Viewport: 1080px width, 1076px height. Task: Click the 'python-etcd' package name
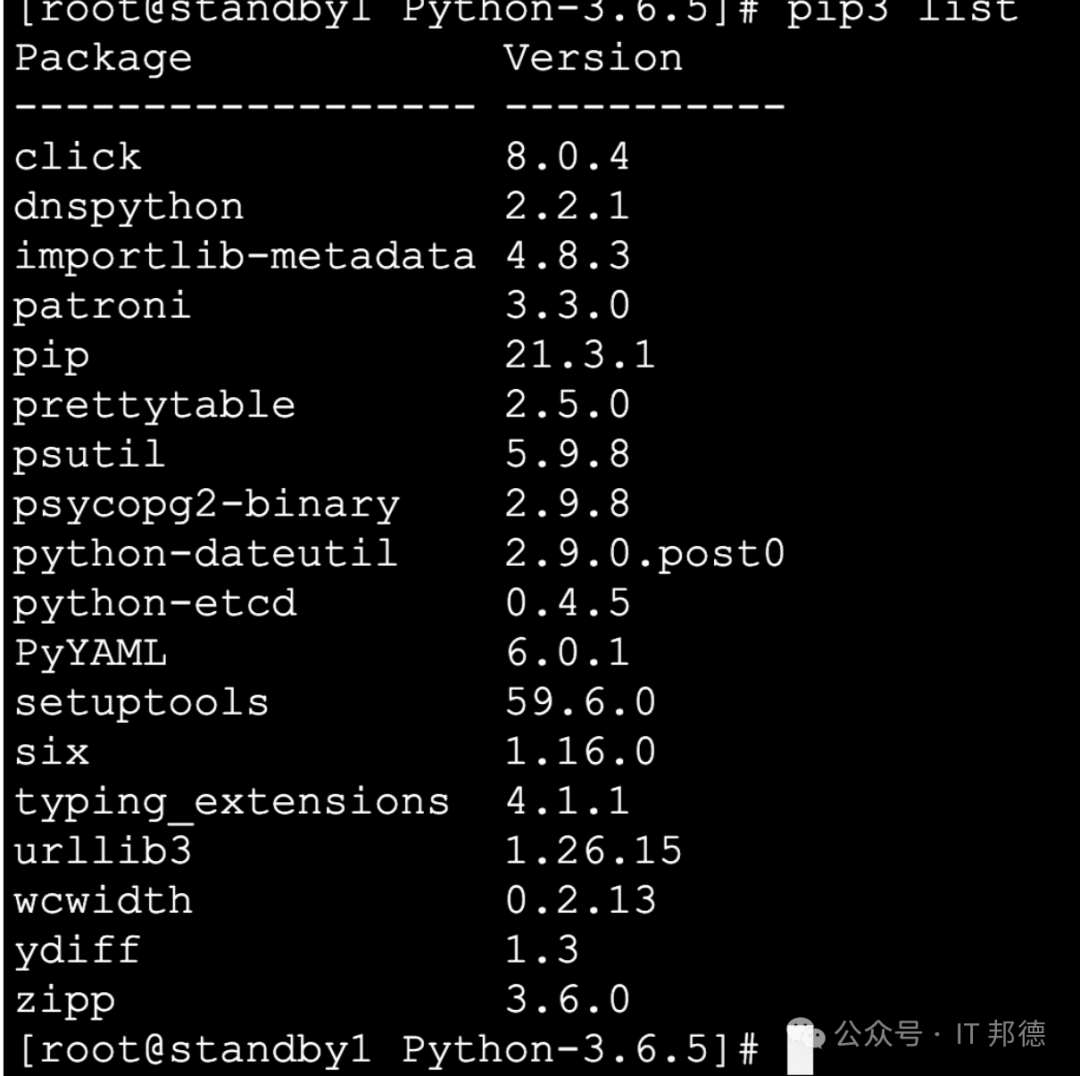(155, 604)
